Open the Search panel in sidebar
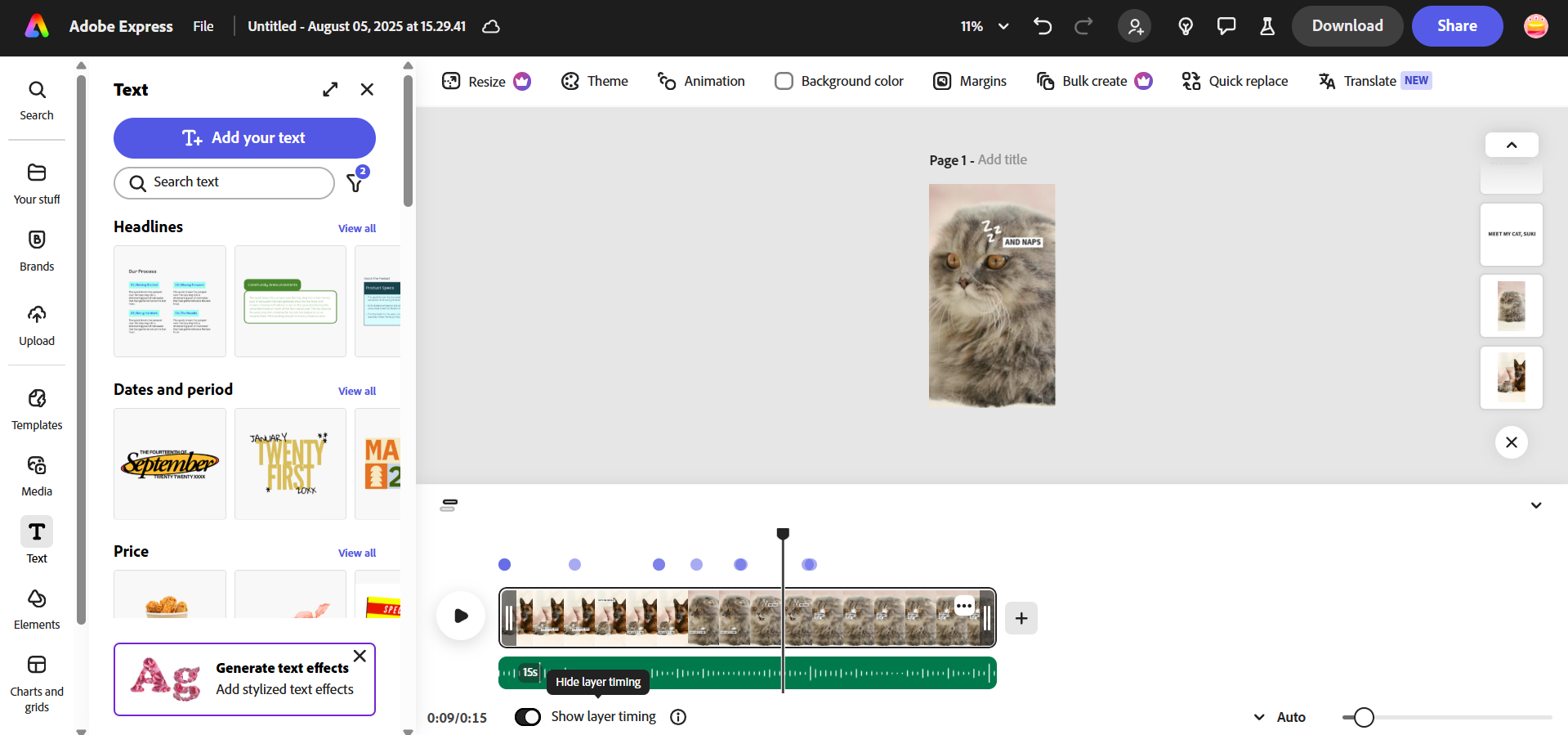 pos(37,101)
